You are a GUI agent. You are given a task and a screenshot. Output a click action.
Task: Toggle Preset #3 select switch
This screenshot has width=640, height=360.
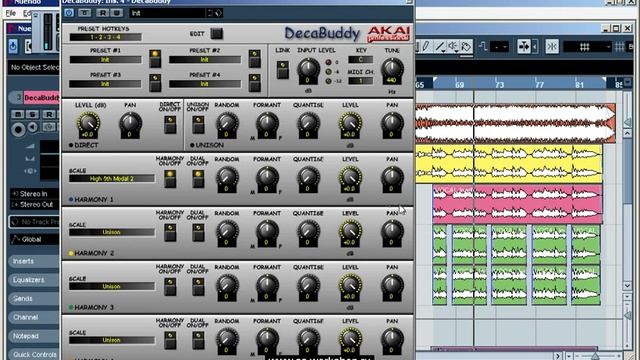155,83
